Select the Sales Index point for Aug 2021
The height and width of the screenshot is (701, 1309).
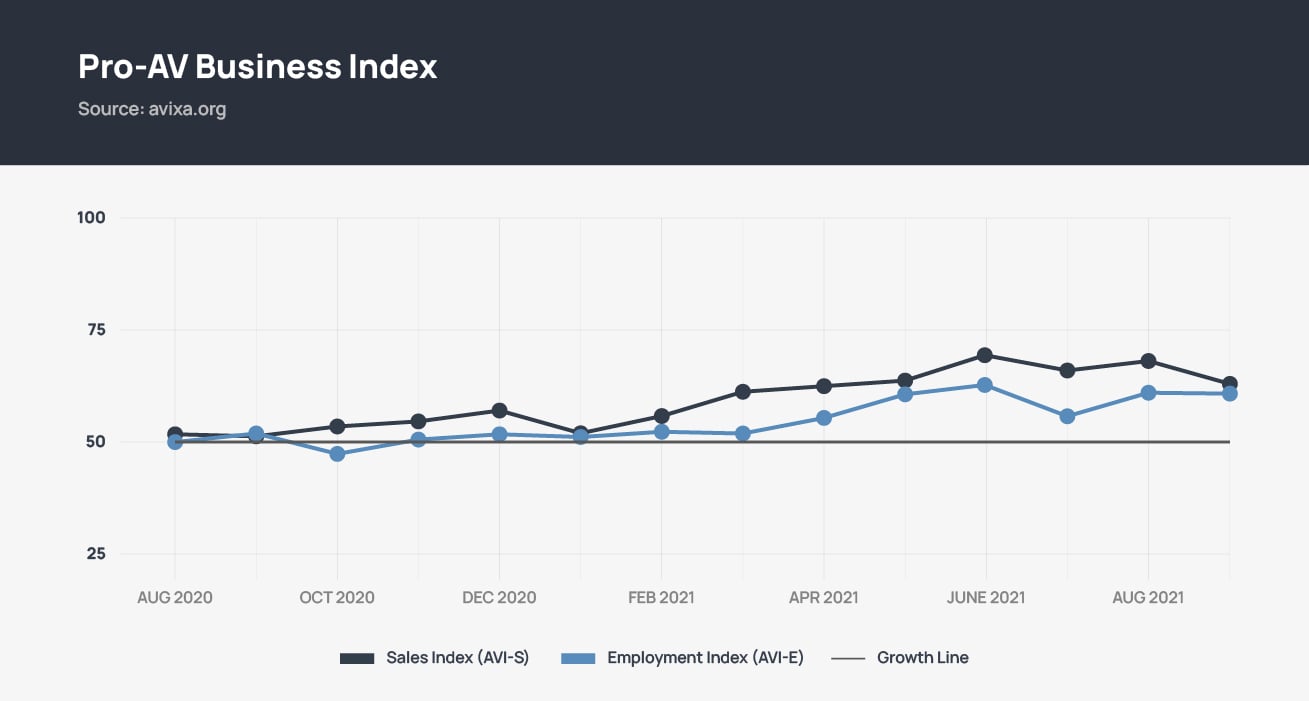(x=1148, y=361)
